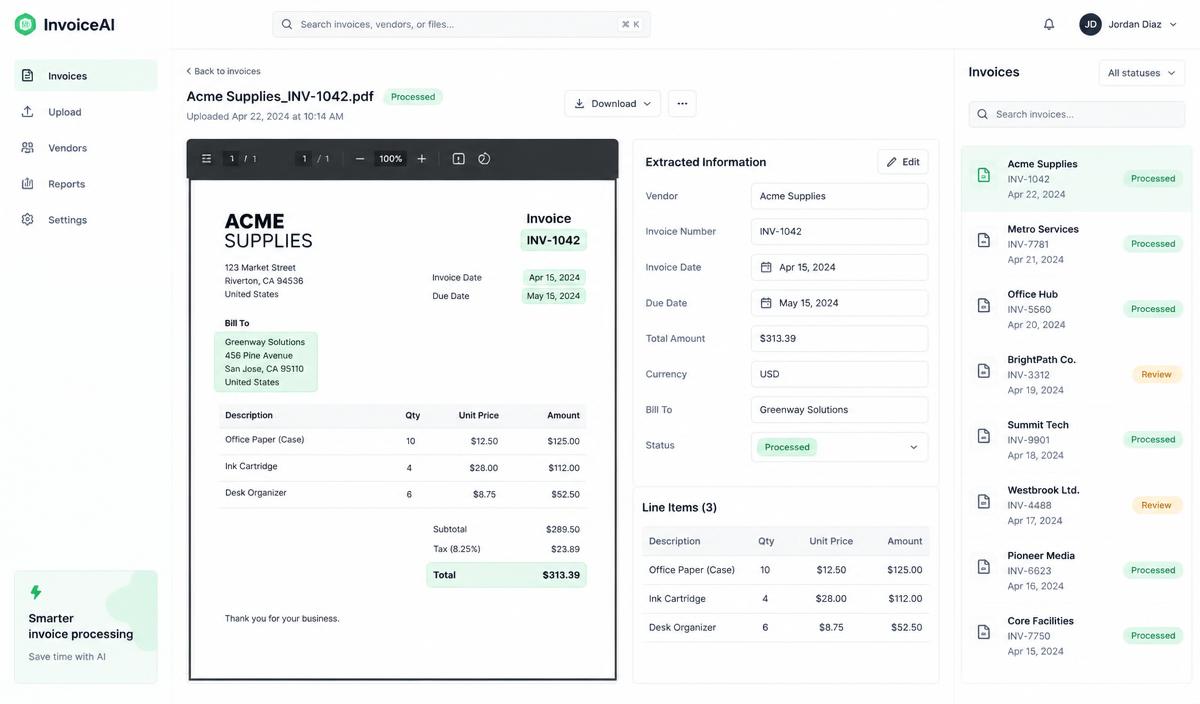Click the Vendor field with Acme Supplies
Viewport: 1200px width, 704px height.
[839, 196]
